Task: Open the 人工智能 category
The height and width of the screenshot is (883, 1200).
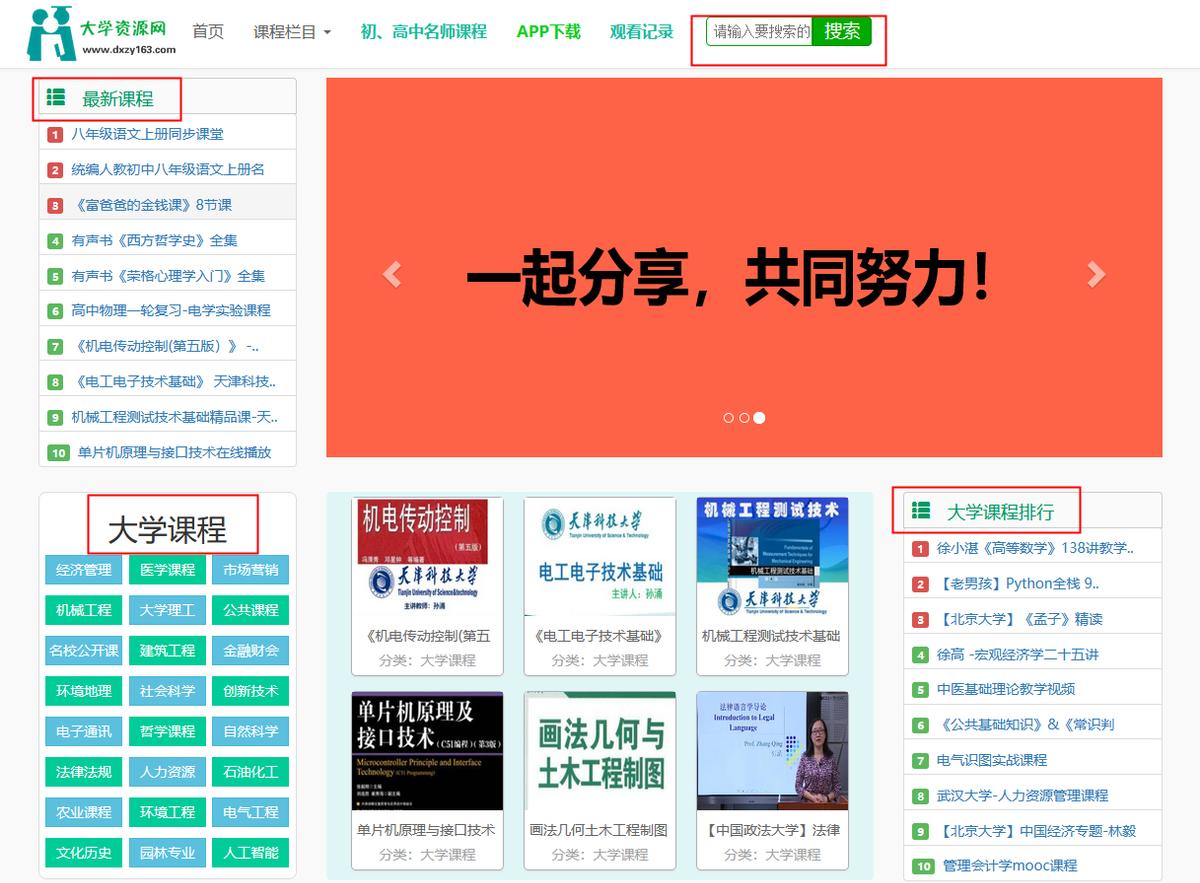Action: [250, 853]
